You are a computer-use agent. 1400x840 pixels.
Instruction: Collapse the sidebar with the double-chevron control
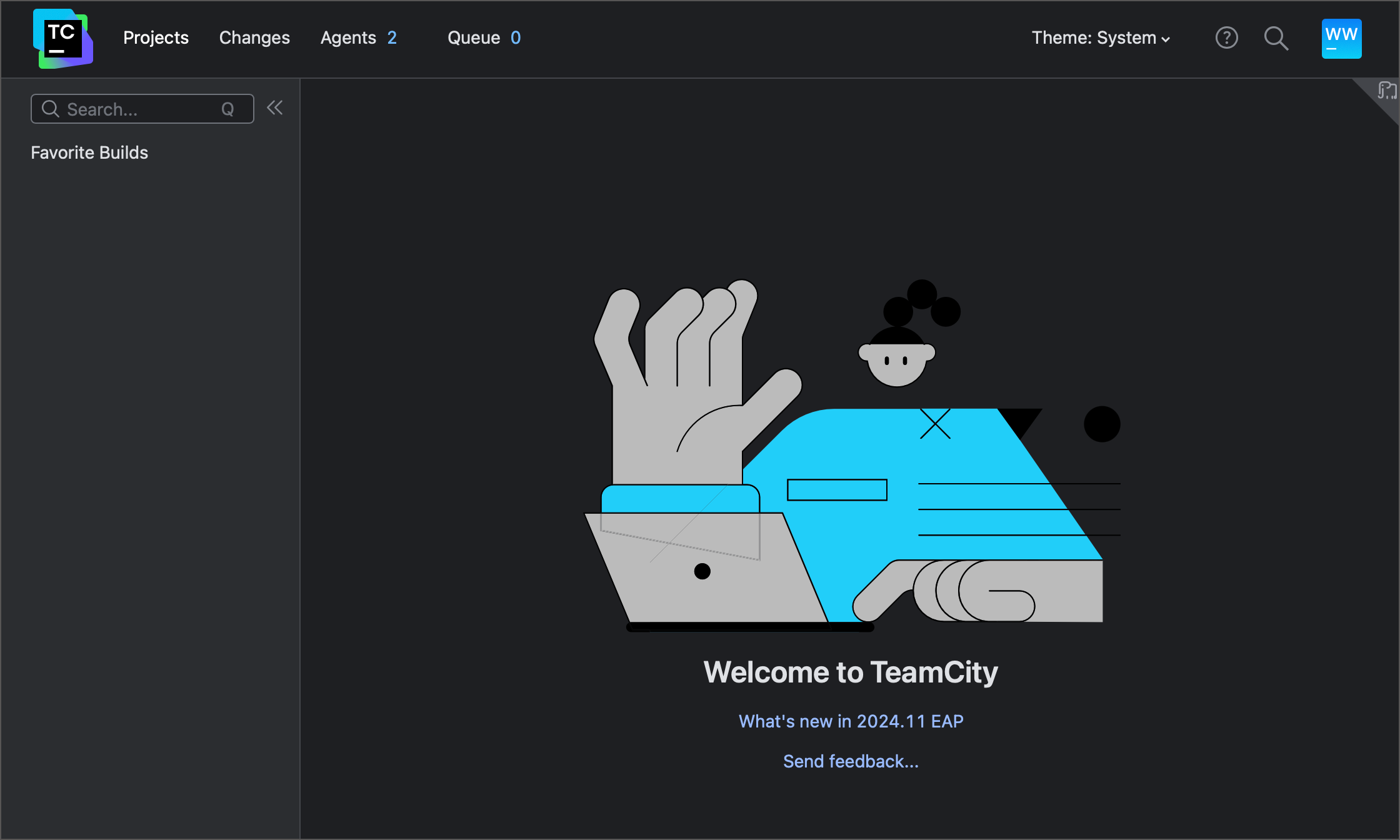pos(275,107)
